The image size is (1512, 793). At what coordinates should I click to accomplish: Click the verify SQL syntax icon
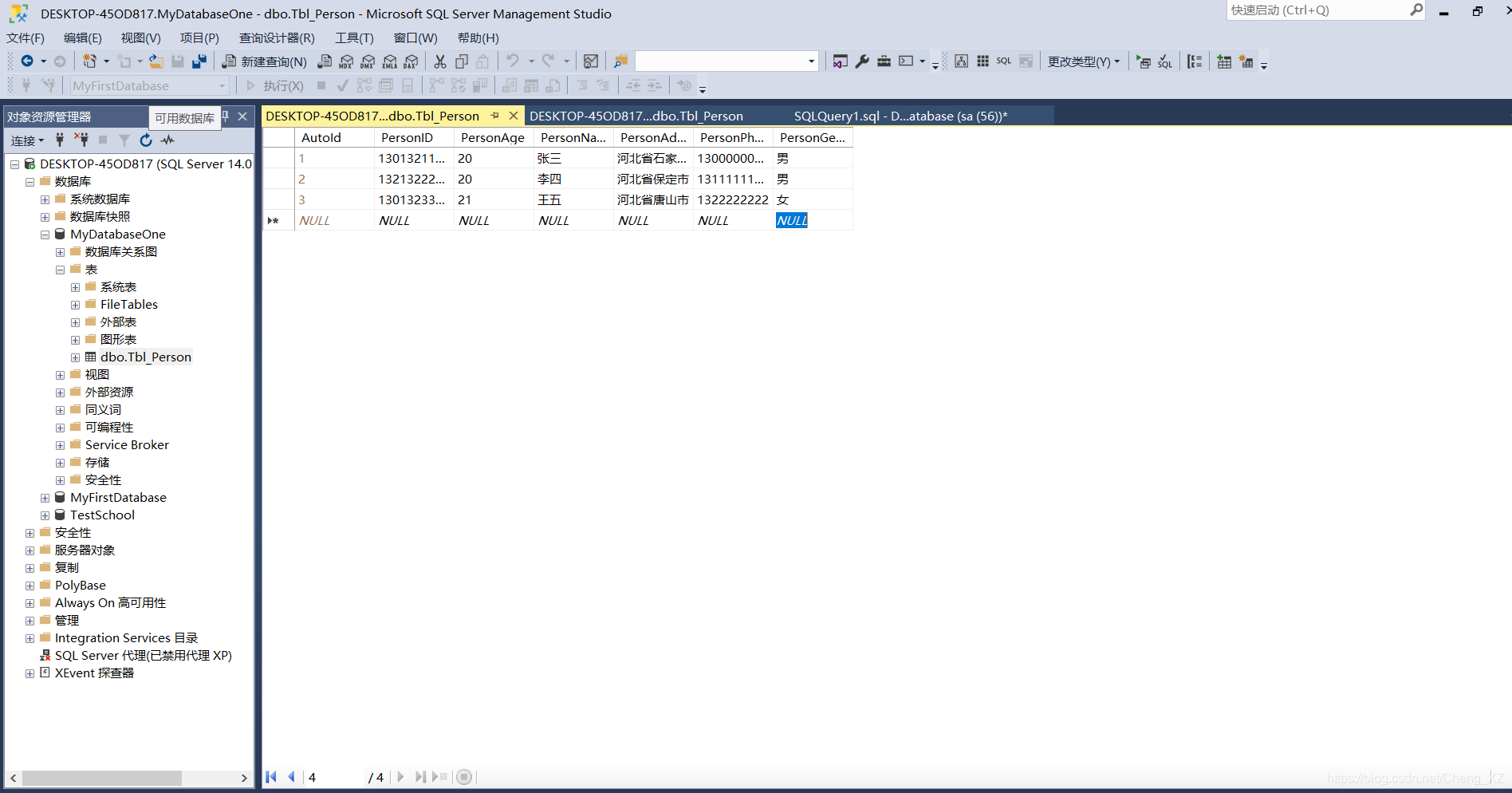1165,61
